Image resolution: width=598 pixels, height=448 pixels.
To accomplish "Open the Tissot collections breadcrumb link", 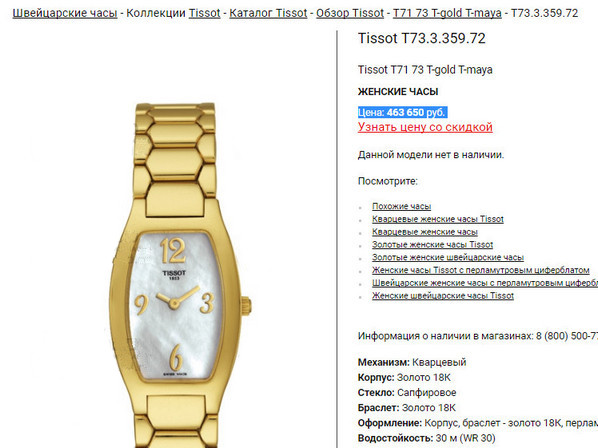I will coord(204,13).
